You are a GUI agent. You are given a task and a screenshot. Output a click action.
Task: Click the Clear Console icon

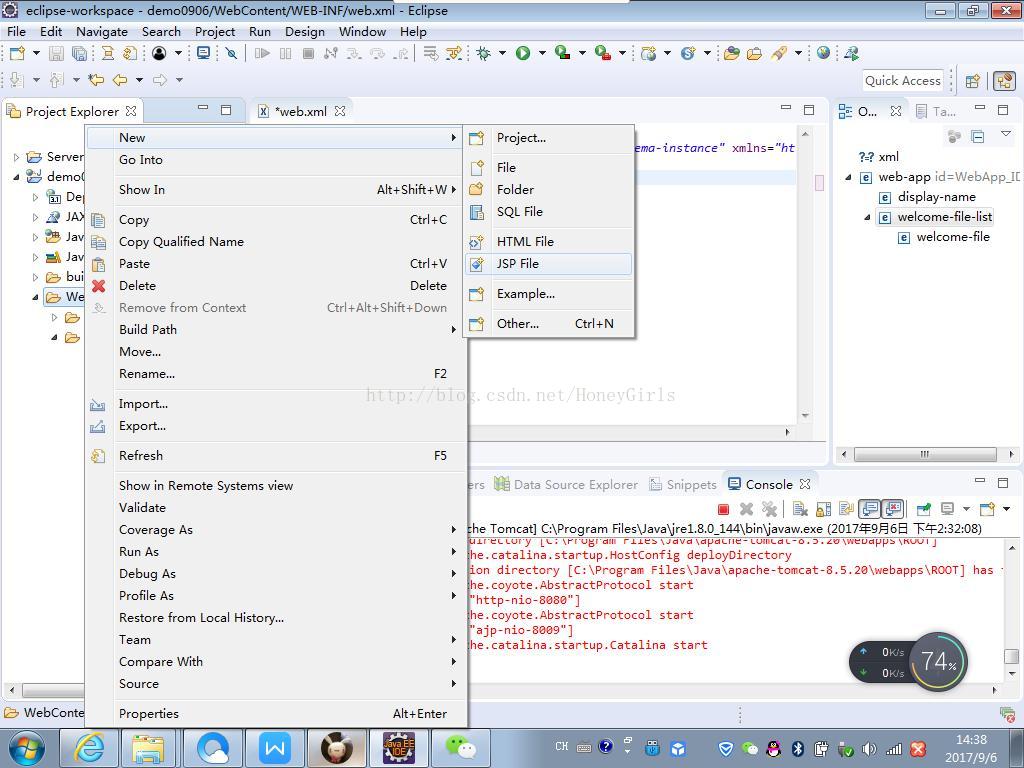[x=800, y=509]
